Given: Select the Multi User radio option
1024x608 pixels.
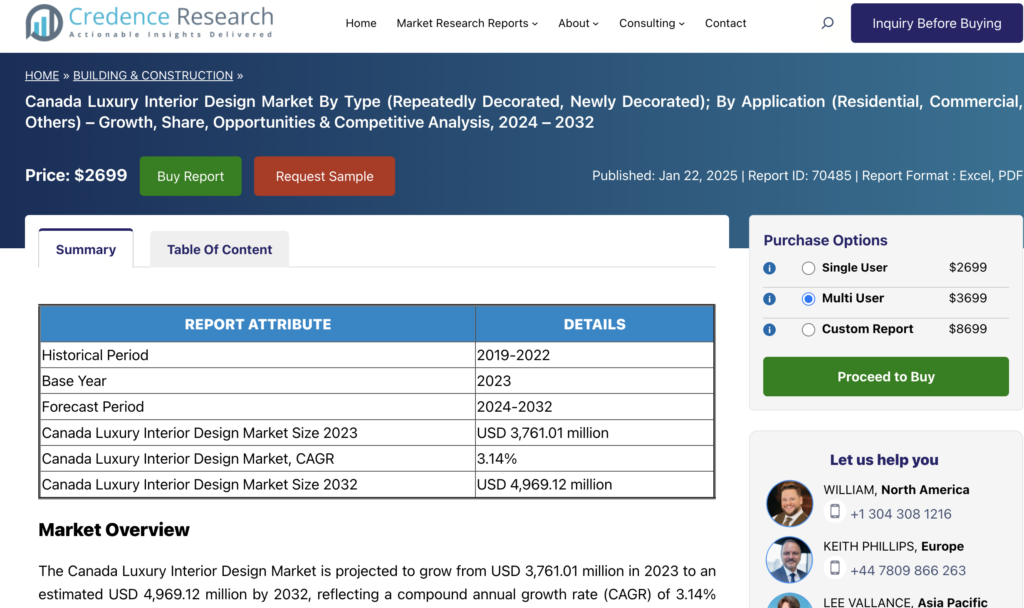Looking at the screenshot, I should tap(808, 299).
